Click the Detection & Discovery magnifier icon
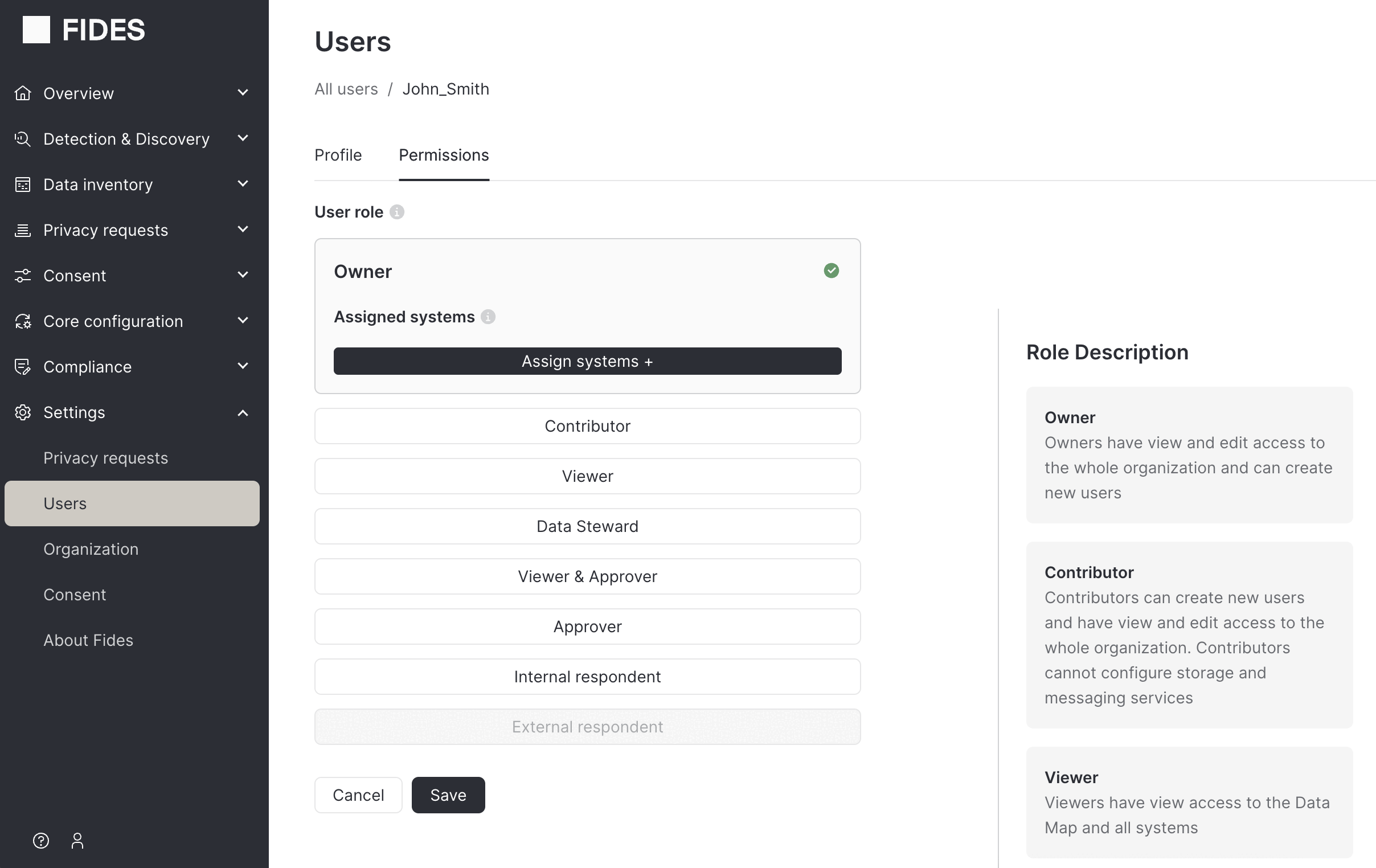Image resolution: width=1376 pixels, height=868 pixels. [23, 138]
